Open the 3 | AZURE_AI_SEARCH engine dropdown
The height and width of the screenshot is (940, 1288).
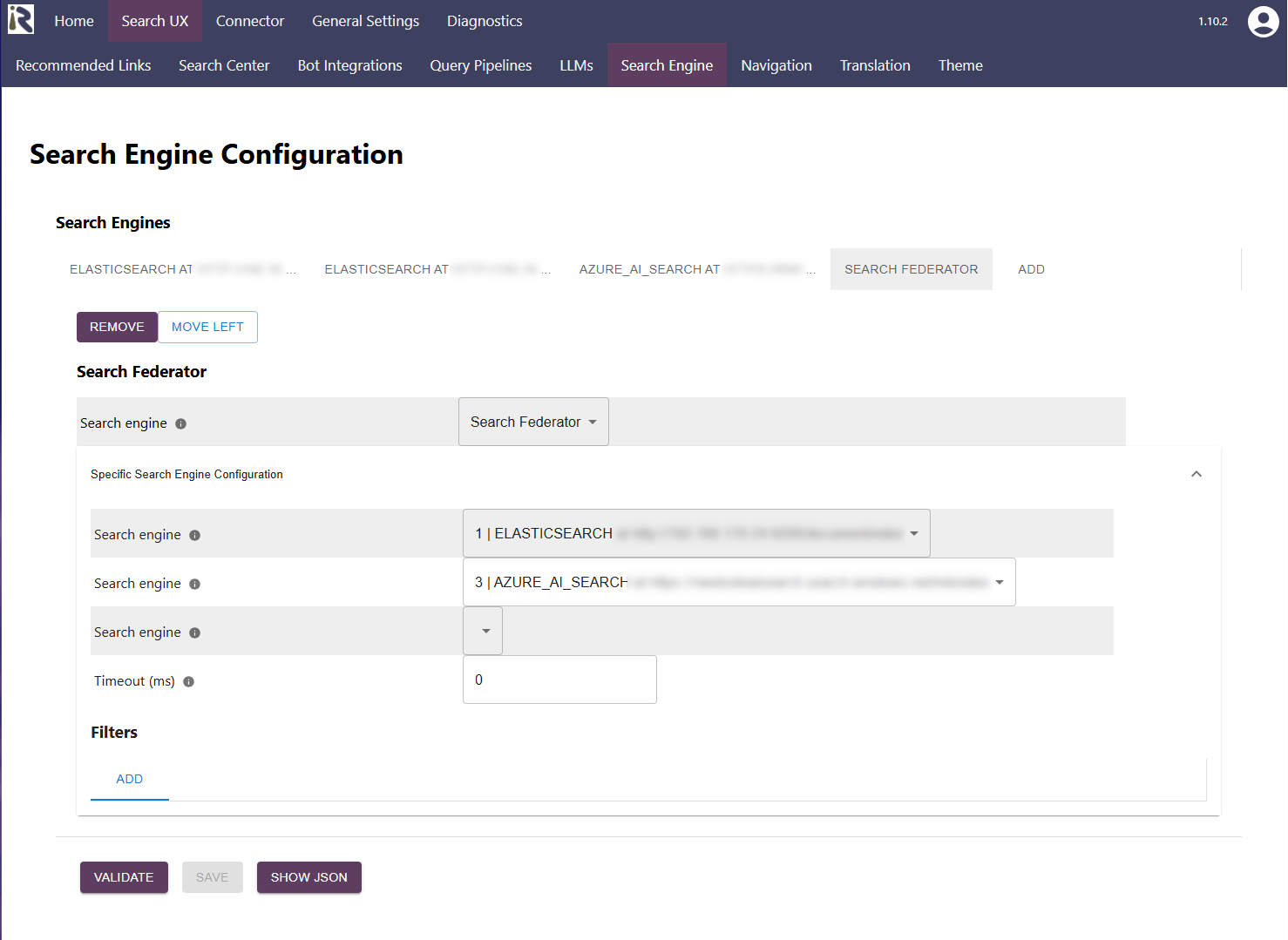pos(738,583)
